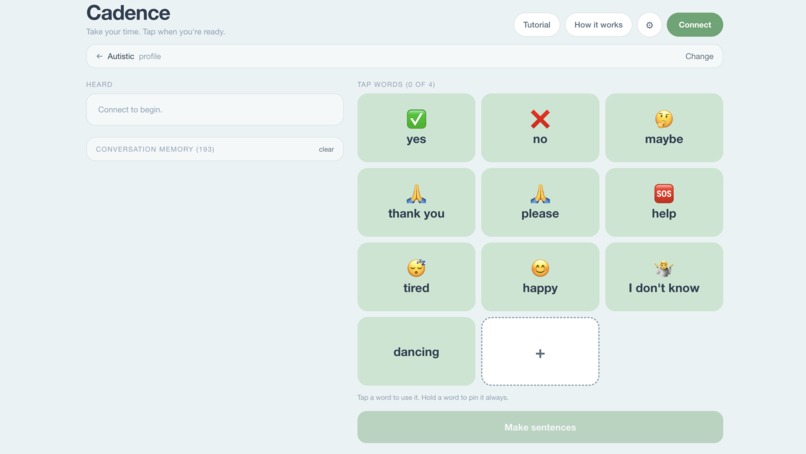Open the Tutorial

pyautogui.click(x=537, y=25)
